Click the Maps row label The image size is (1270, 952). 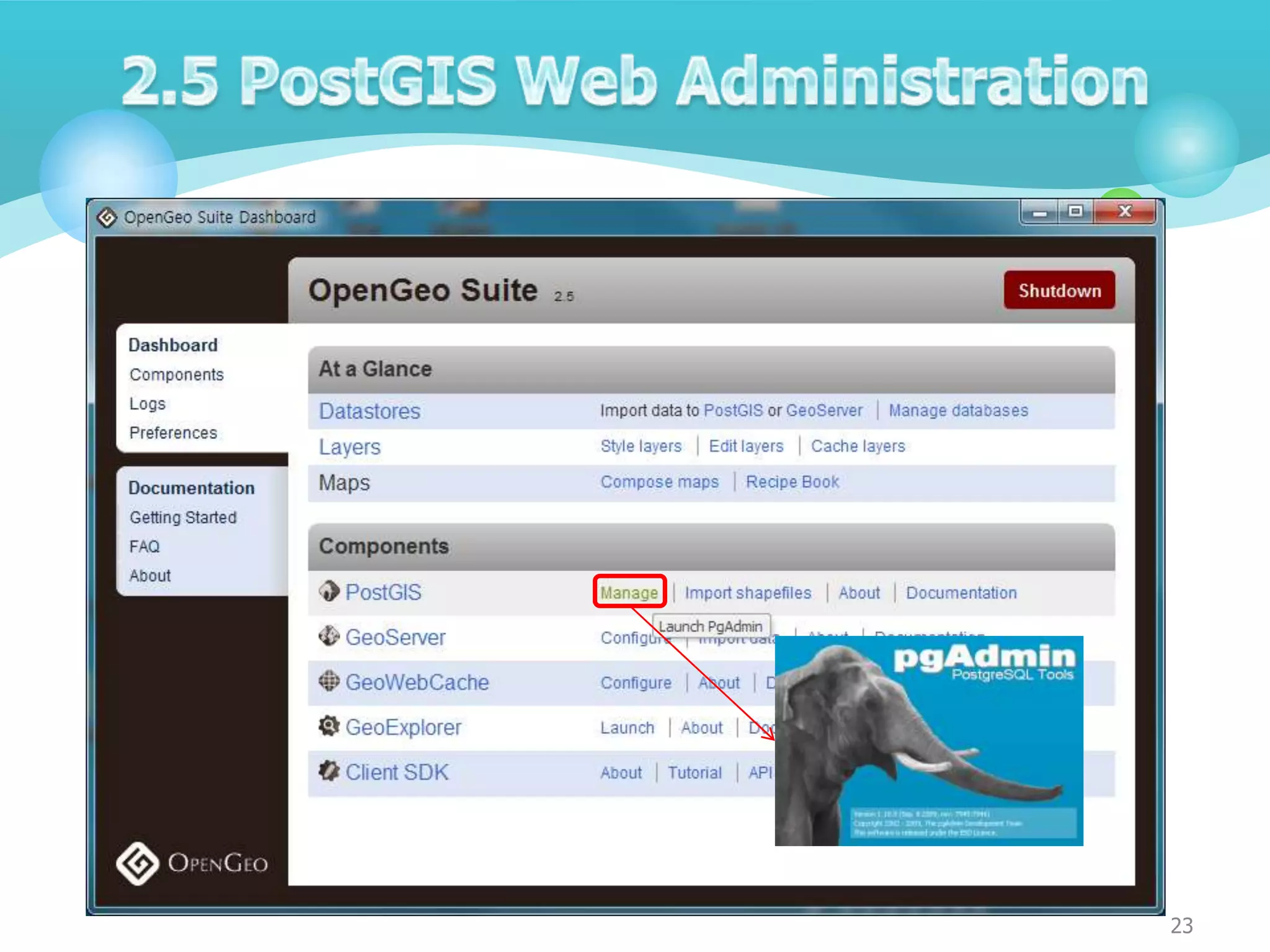344,483
